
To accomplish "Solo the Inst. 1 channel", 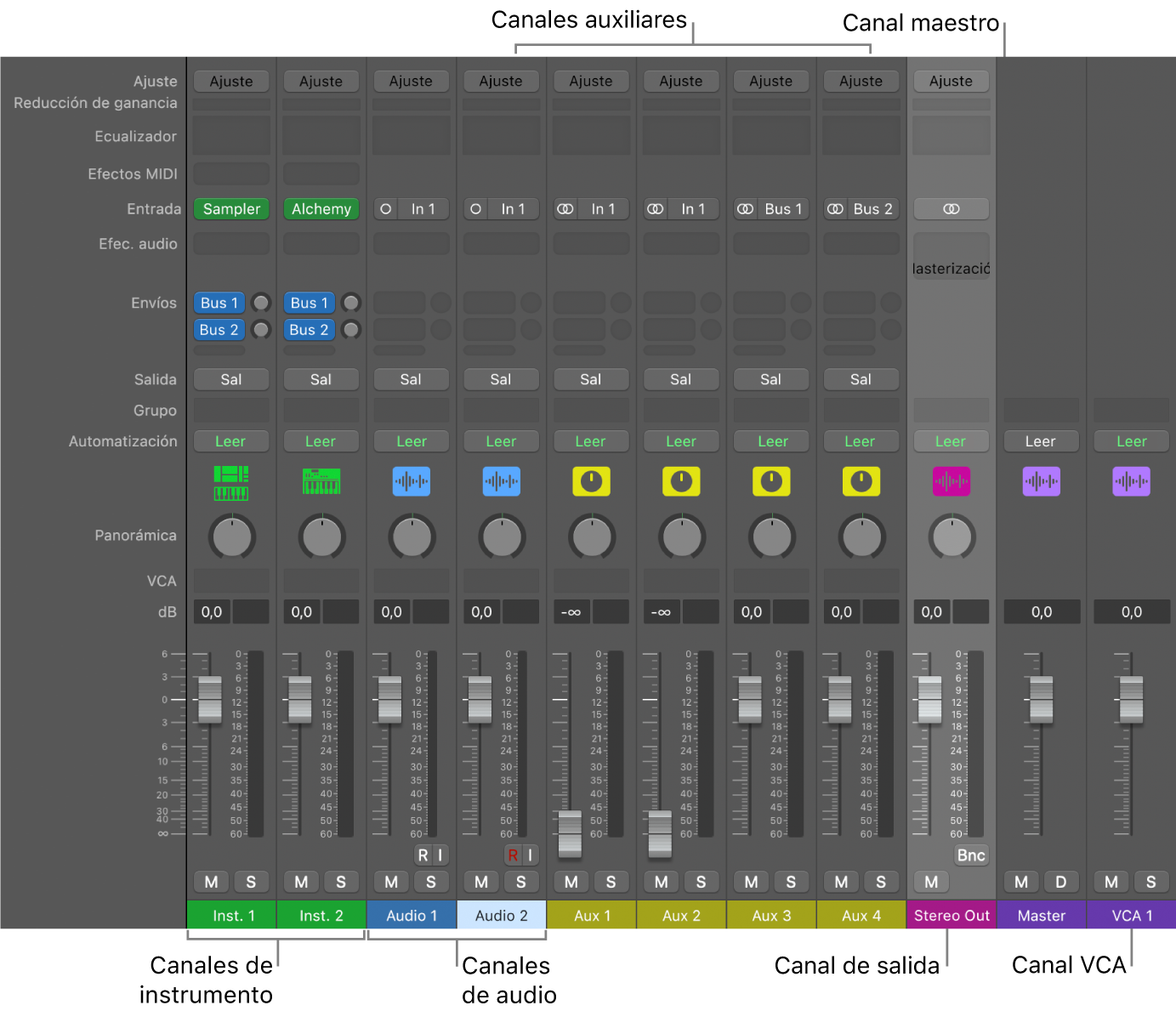I will click(251, 882).
